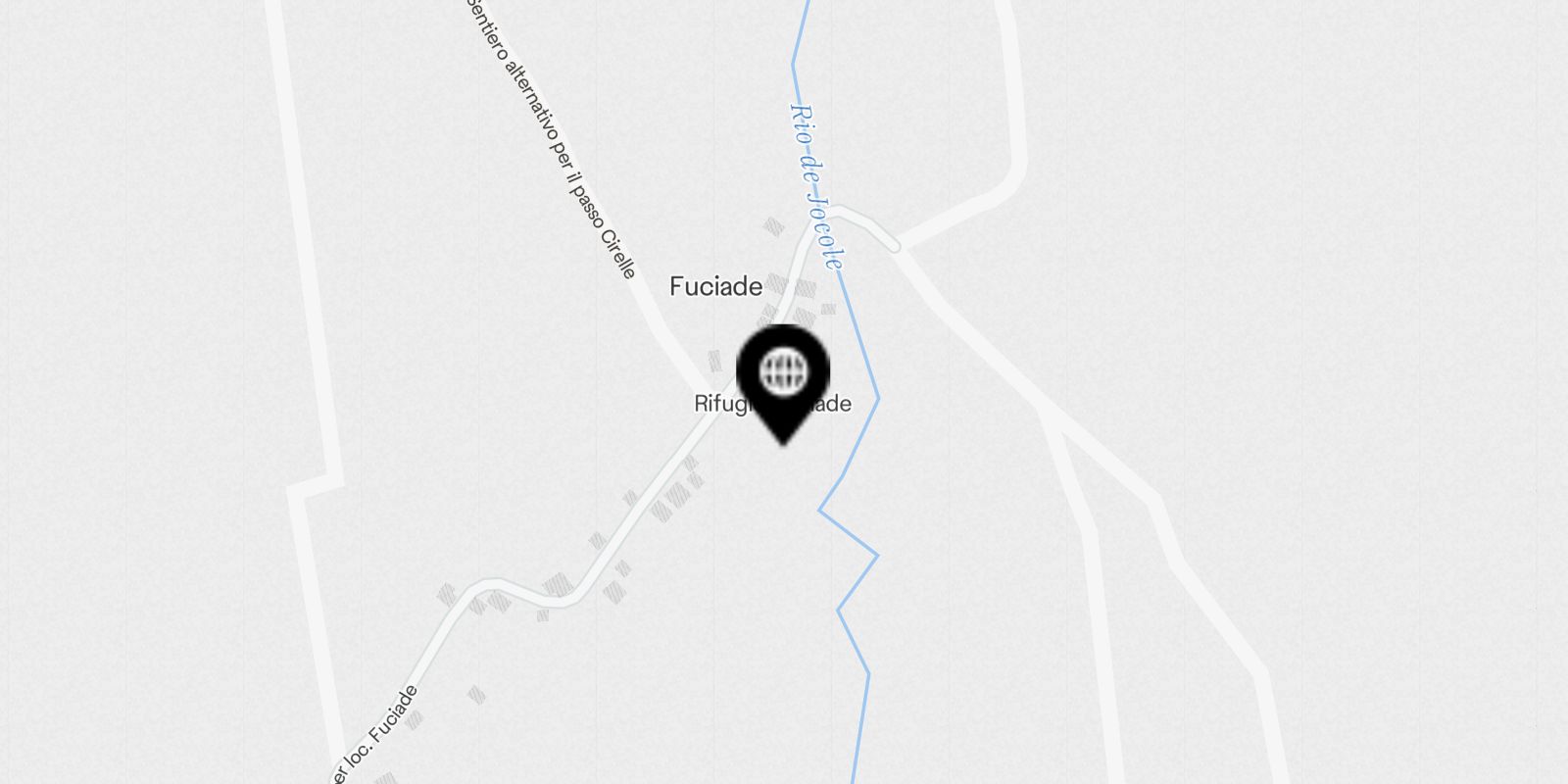1568x784 pixels.
Task: Select the Rio de Jocole river label
Action: tap(815, 186)
